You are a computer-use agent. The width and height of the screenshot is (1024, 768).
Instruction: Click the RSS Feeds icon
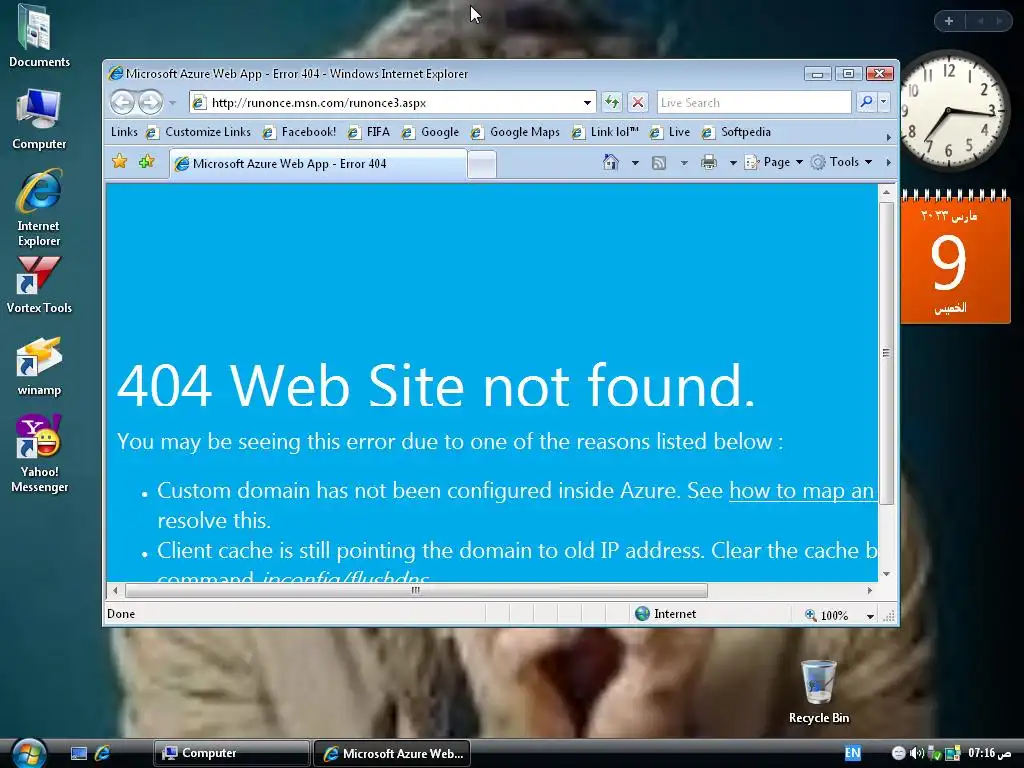point(659,163)
